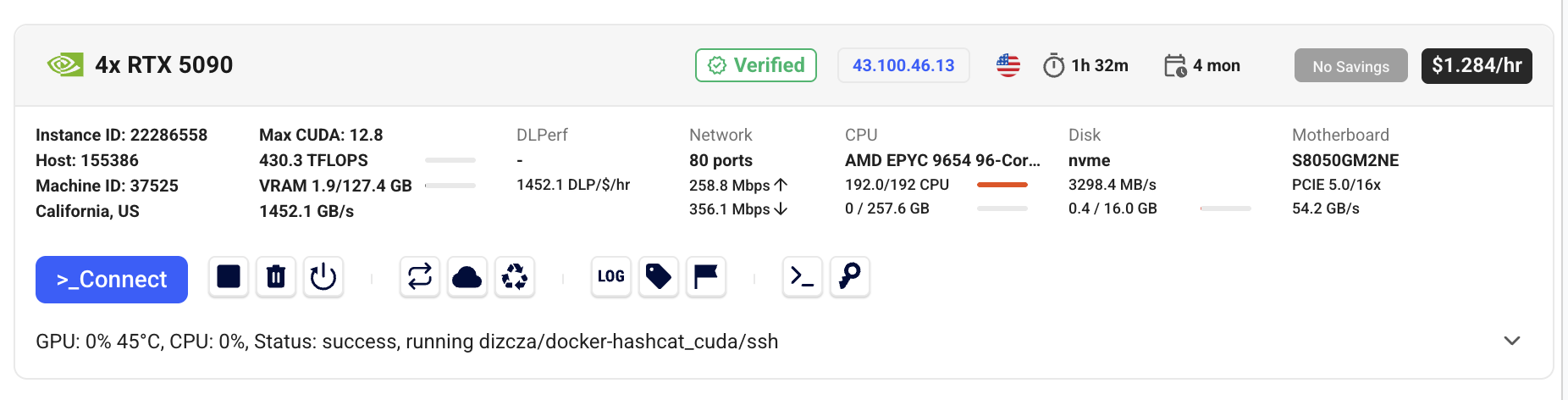
Task: Stop the instance with the square icon
Action: (229, 277)
